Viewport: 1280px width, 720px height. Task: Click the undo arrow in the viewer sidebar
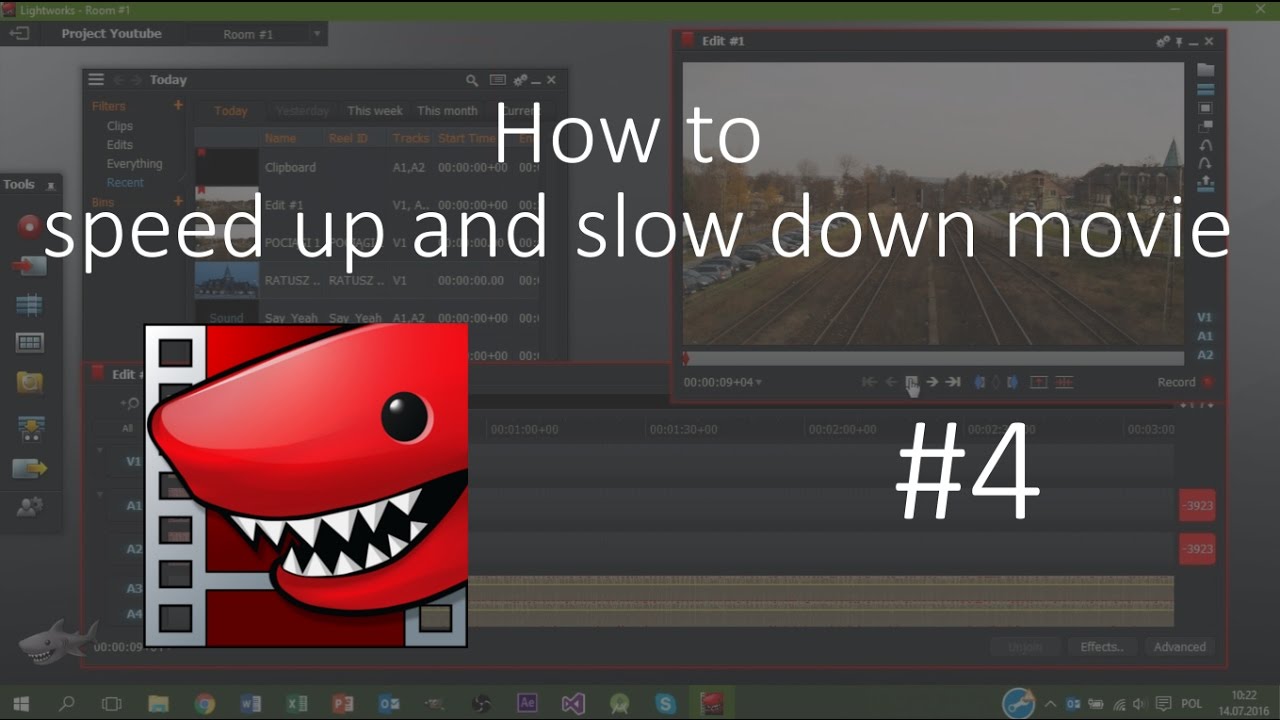pos(1206,146)
